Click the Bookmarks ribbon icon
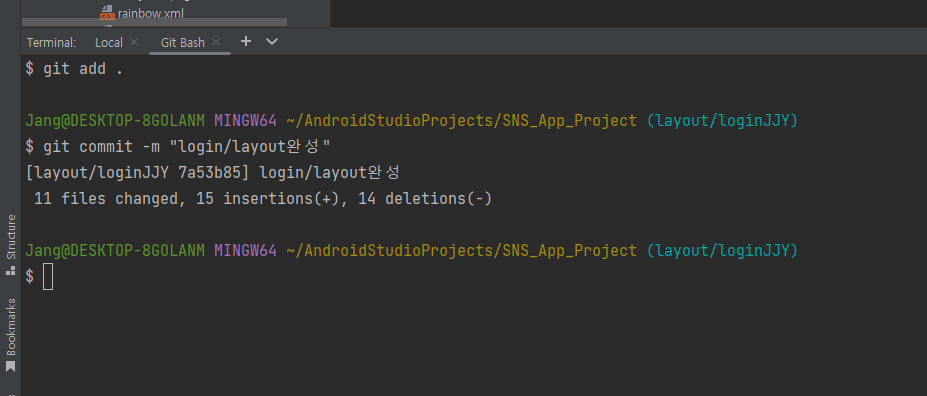 [10, 366]
